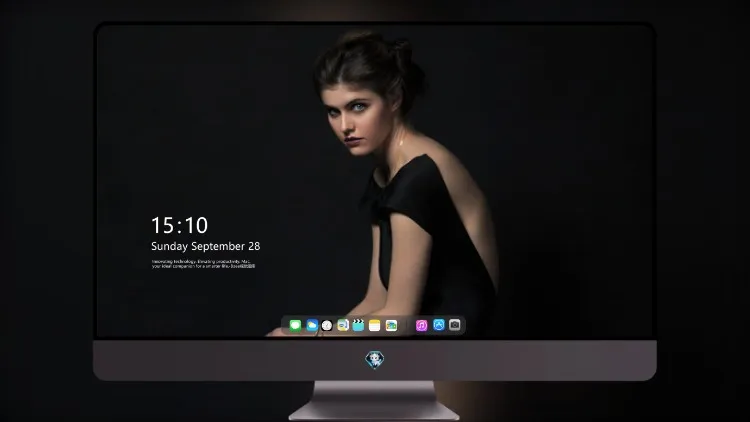Open the clapperboard video app in the dock
Screen dimensions: 750x422
click(x=358, y=325)
